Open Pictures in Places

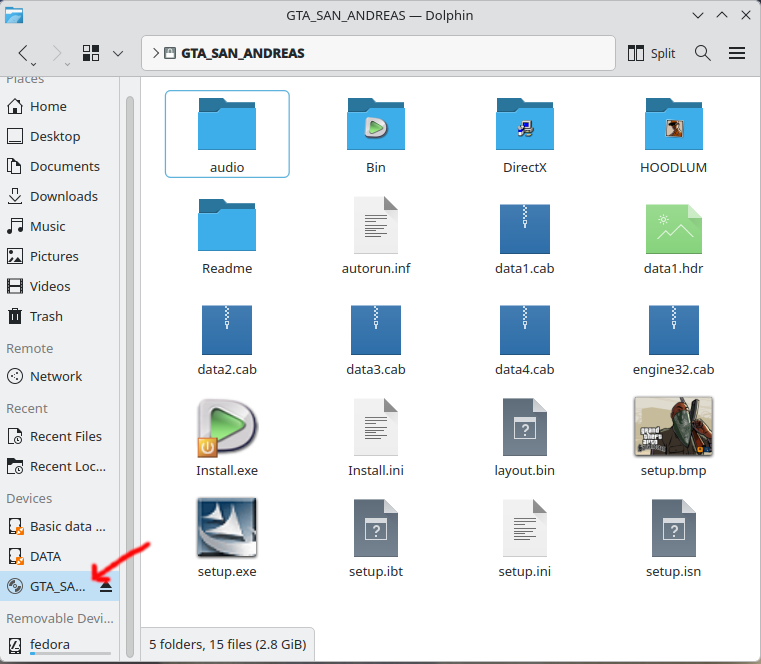coord(59,256)
